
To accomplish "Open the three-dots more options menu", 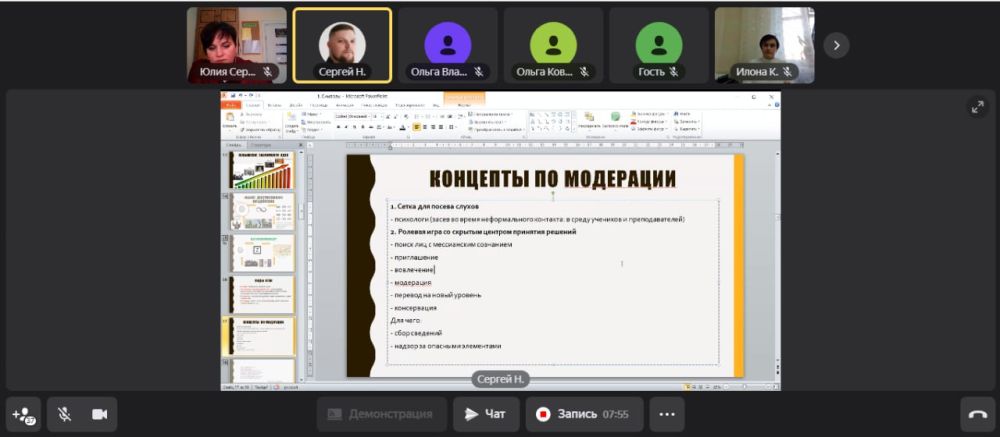I will coord(667,414).
